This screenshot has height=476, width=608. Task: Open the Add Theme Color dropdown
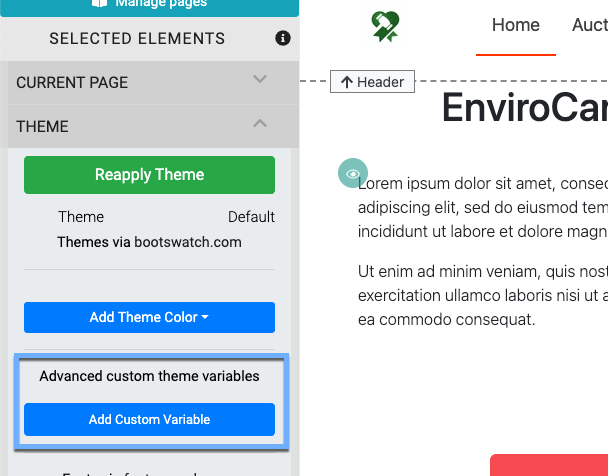click(x=149, y=317)
